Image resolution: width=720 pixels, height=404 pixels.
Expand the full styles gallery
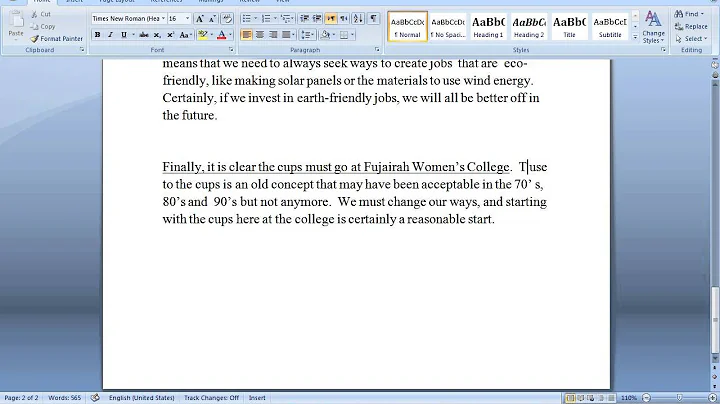coord(635,37)
